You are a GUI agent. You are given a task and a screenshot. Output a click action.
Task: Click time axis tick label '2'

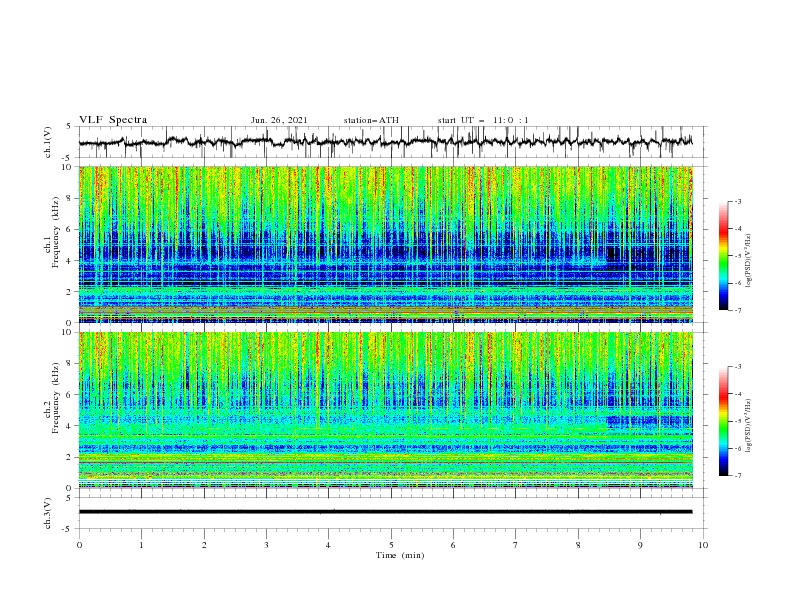tap(204, 545)
